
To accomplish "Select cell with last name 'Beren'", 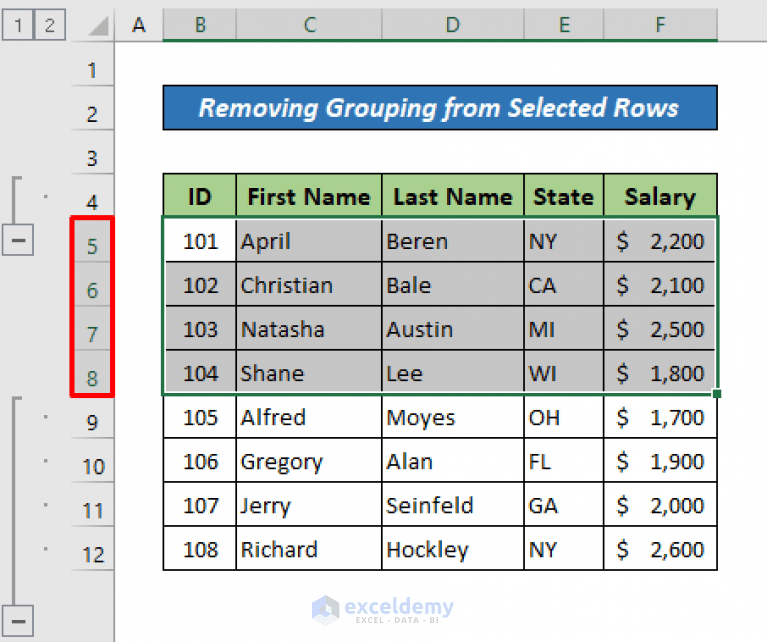I will tap(453, 240).
